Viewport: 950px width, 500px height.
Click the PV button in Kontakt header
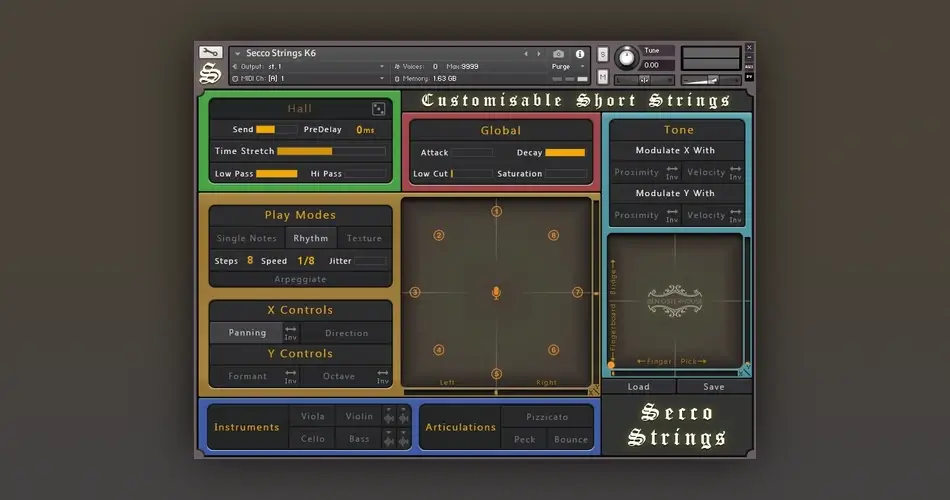coord(749,77)
